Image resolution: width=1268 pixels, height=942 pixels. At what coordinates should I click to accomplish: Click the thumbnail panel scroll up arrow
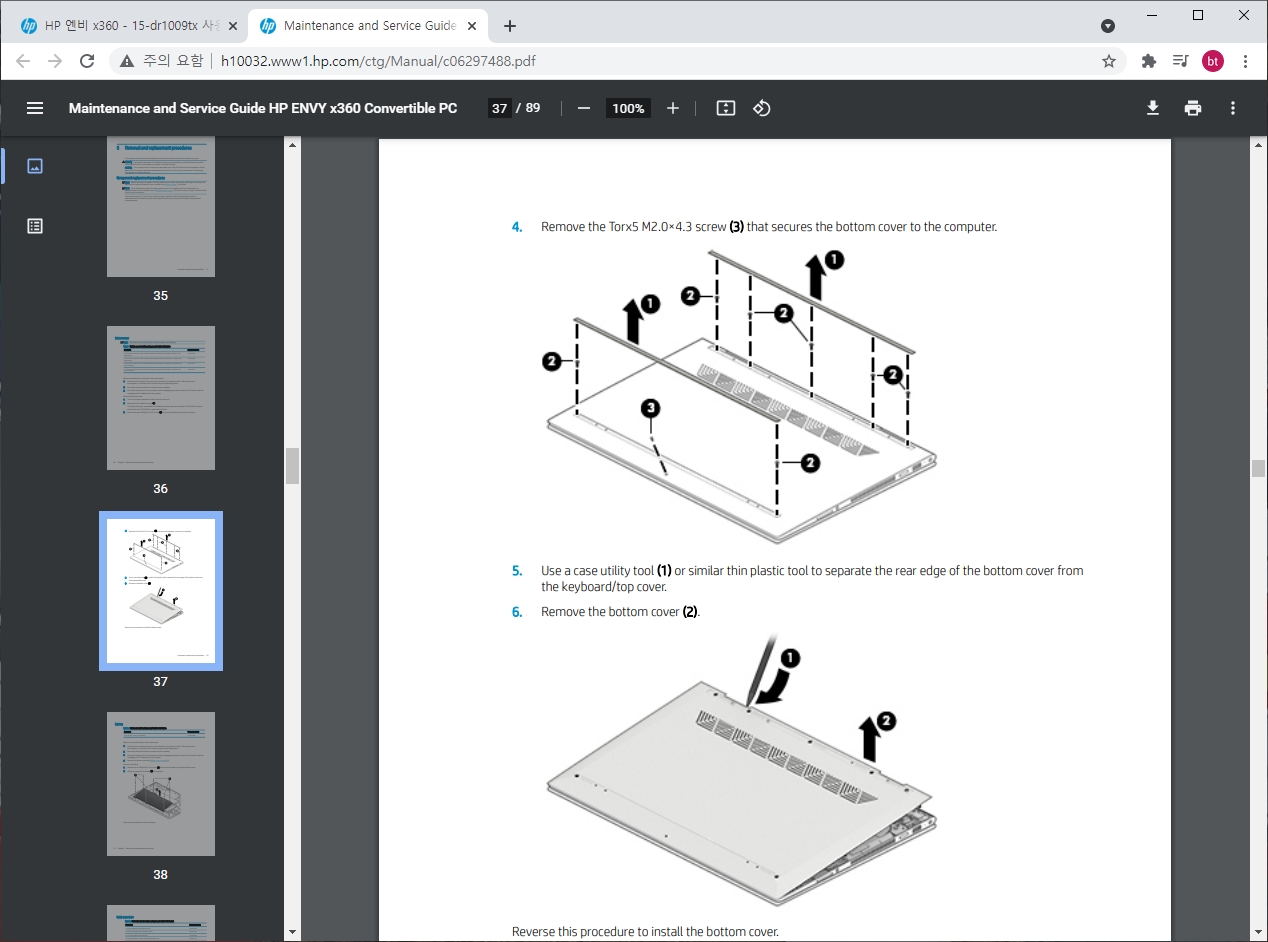[x=292, y=146]
